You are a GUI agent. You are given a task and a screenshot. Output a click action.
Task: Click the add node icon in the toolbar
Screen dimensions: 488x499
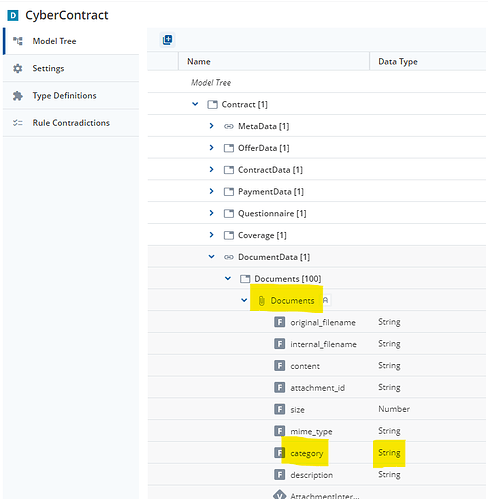pyautogui.click(x=167, y=40)
